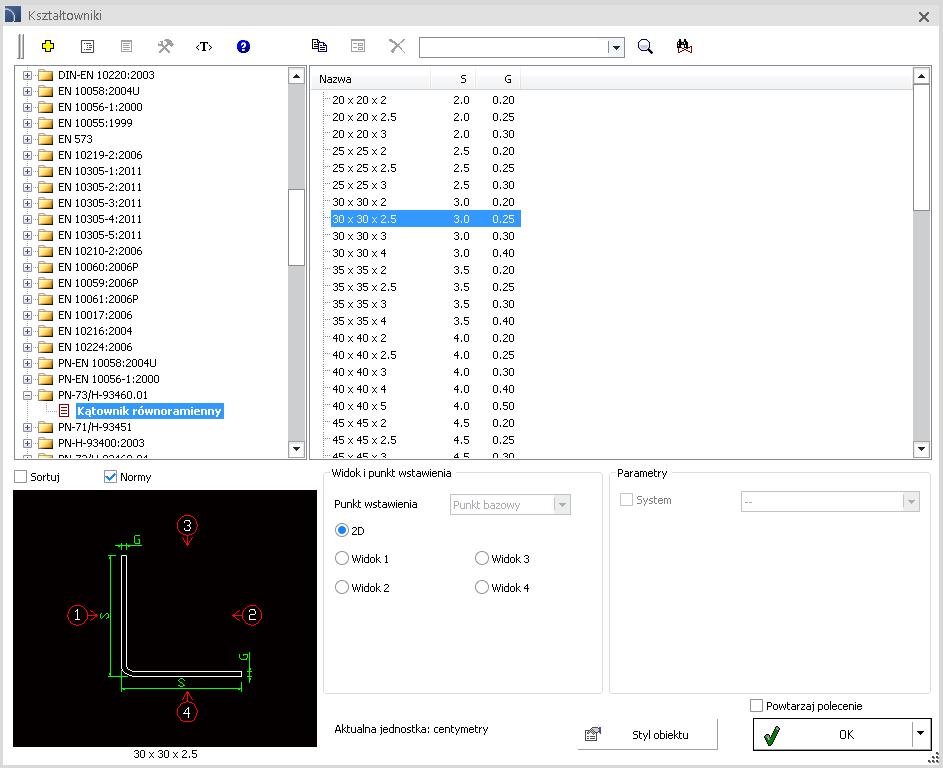Viewport: 943px width, 768px height.
Task: Click the tree panel scroll-up arrow
Action: tap(296, 76)
